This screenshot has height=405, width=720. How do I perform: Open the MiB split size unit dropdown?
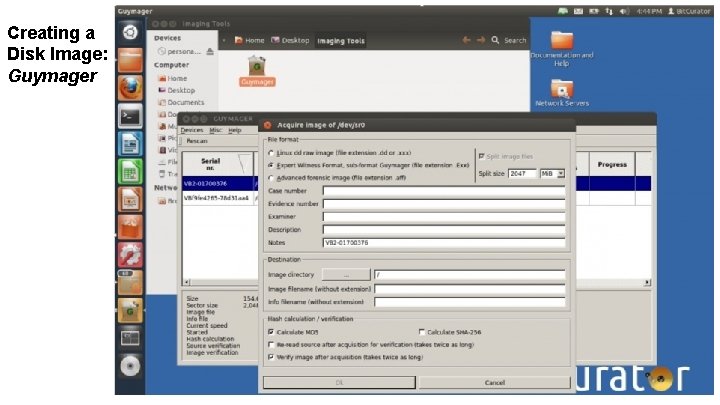[552, 174]
